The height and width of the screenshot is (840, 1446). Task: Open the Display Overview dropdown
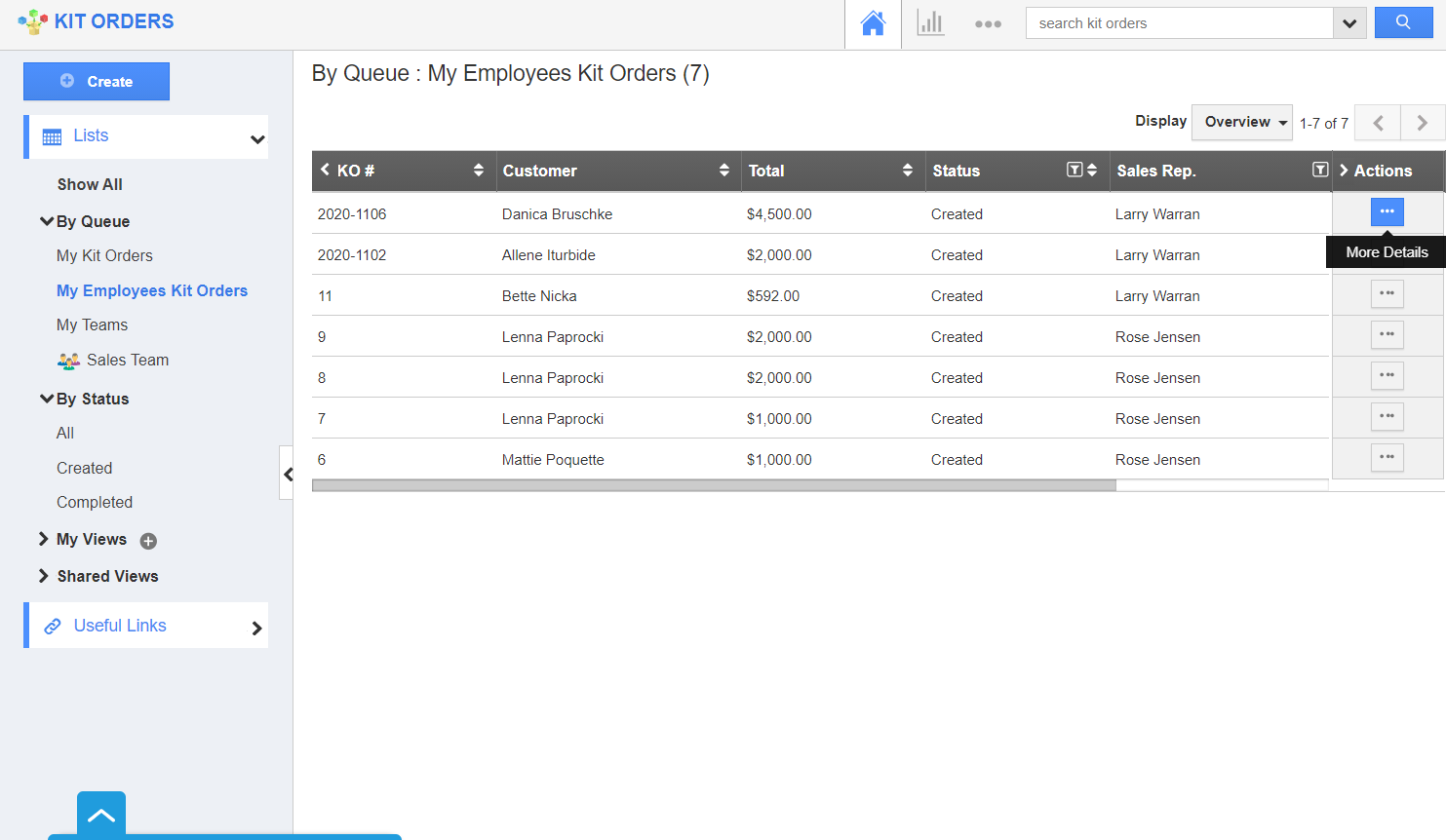[1243, 122]
